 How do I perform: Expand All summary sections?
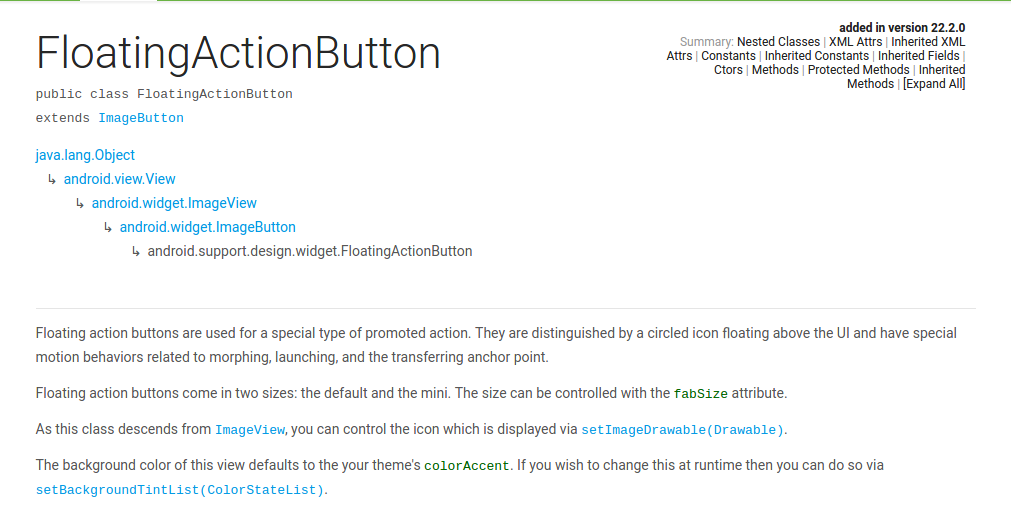point(934,84)
